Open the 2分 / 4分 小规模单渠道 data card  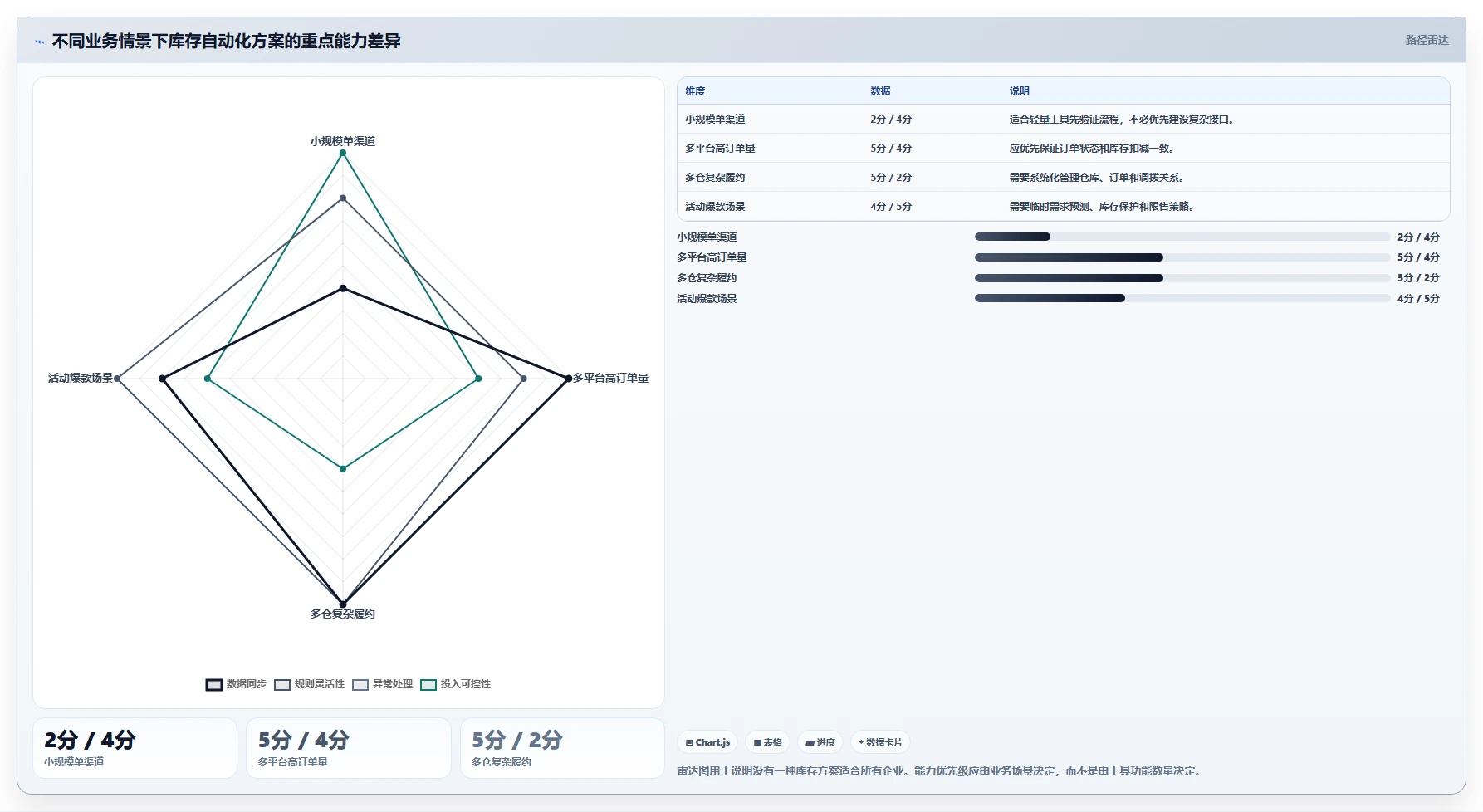135,748
